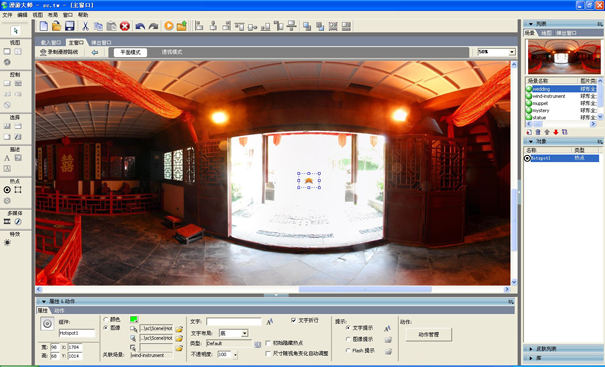Open the 文件 menu
This screenshot has height=367, width=605.
click(7, 15)
